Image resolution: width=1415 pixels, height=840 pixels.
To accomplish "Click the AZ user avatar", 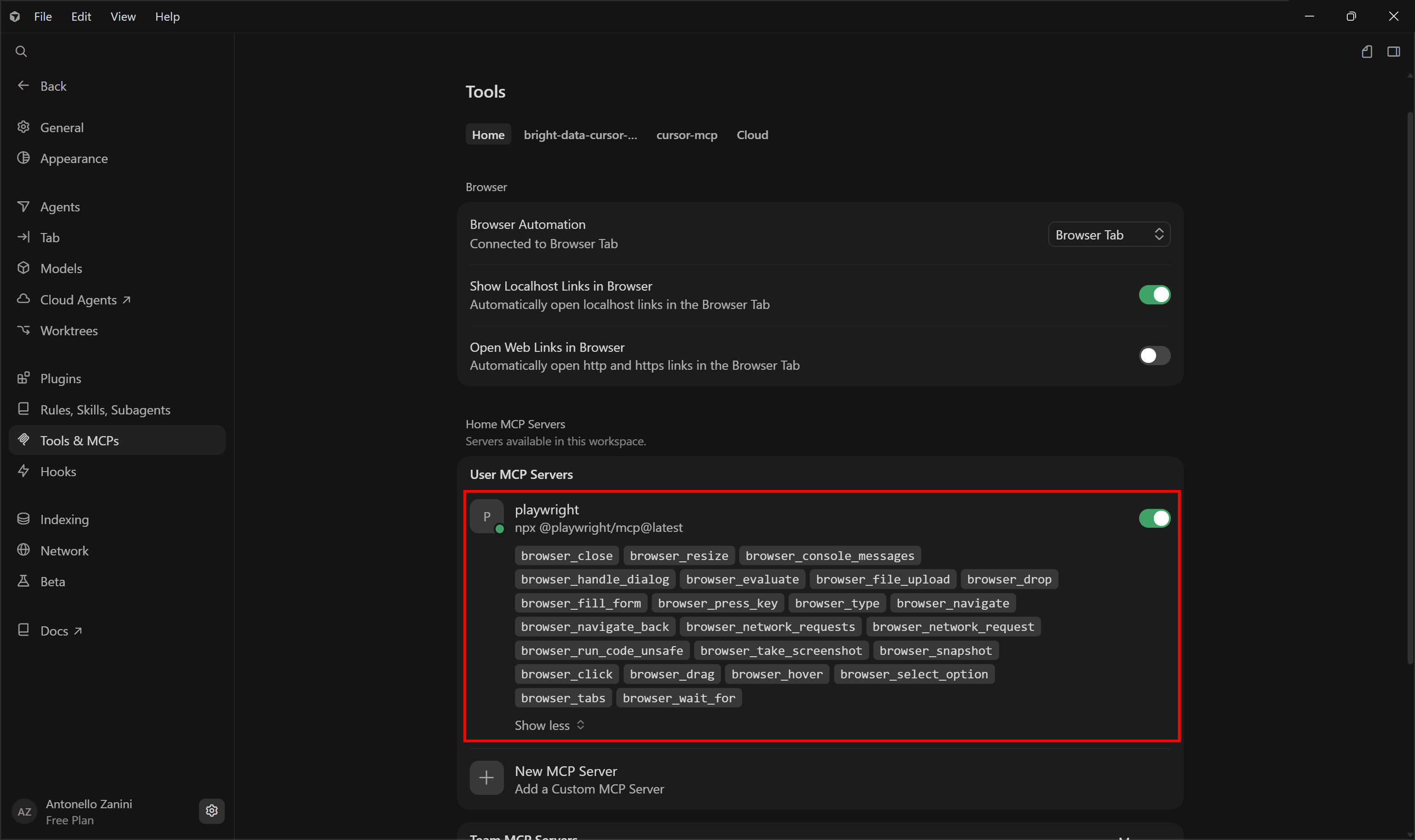I will [x=24, y=812].
